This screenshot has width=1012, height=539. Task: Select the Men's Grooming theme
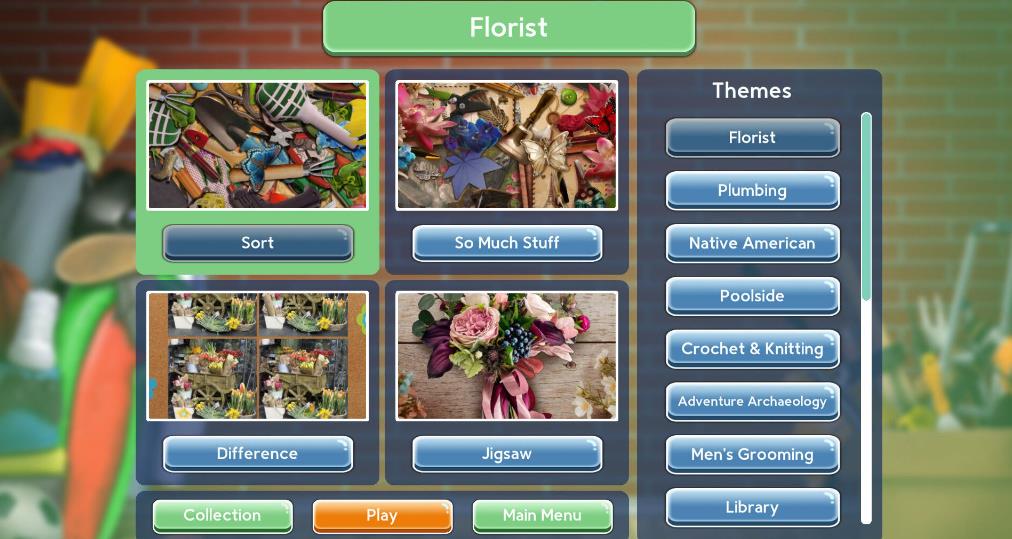pos(753,454)
